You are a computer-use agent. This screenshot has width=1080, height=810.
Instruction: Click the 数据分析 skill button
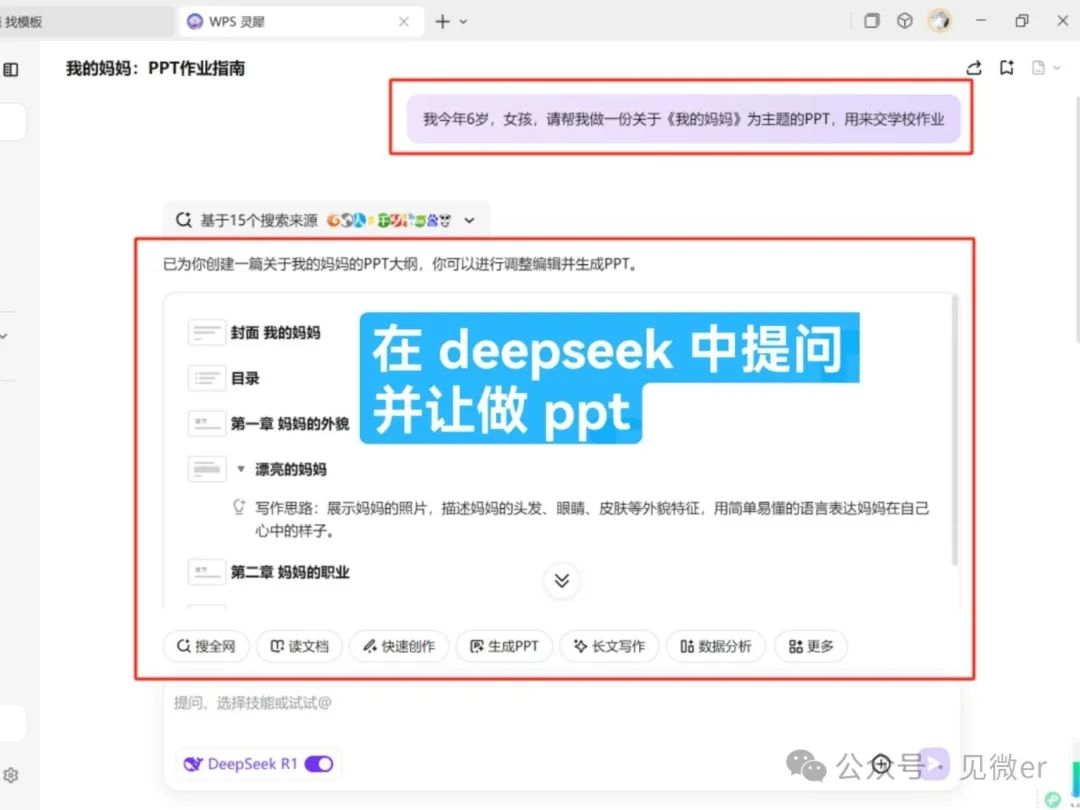716,646
